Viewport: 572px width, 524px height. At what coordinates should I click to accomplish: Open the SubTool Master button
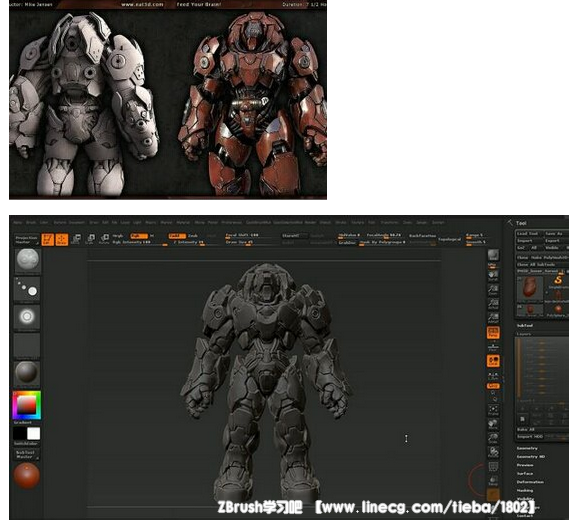pyautogui.click(x=26, y=454)
